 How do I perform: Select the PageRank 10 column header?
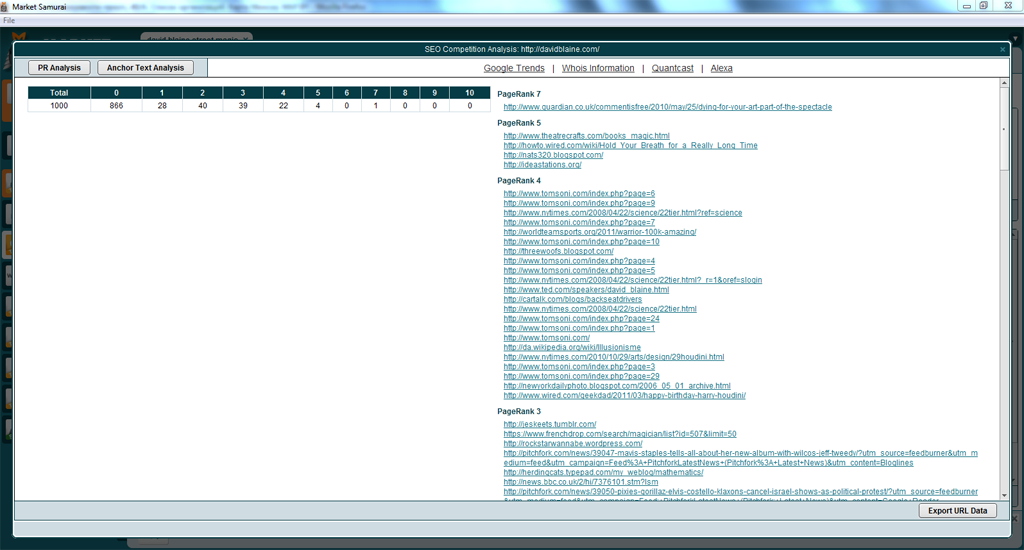470,93
